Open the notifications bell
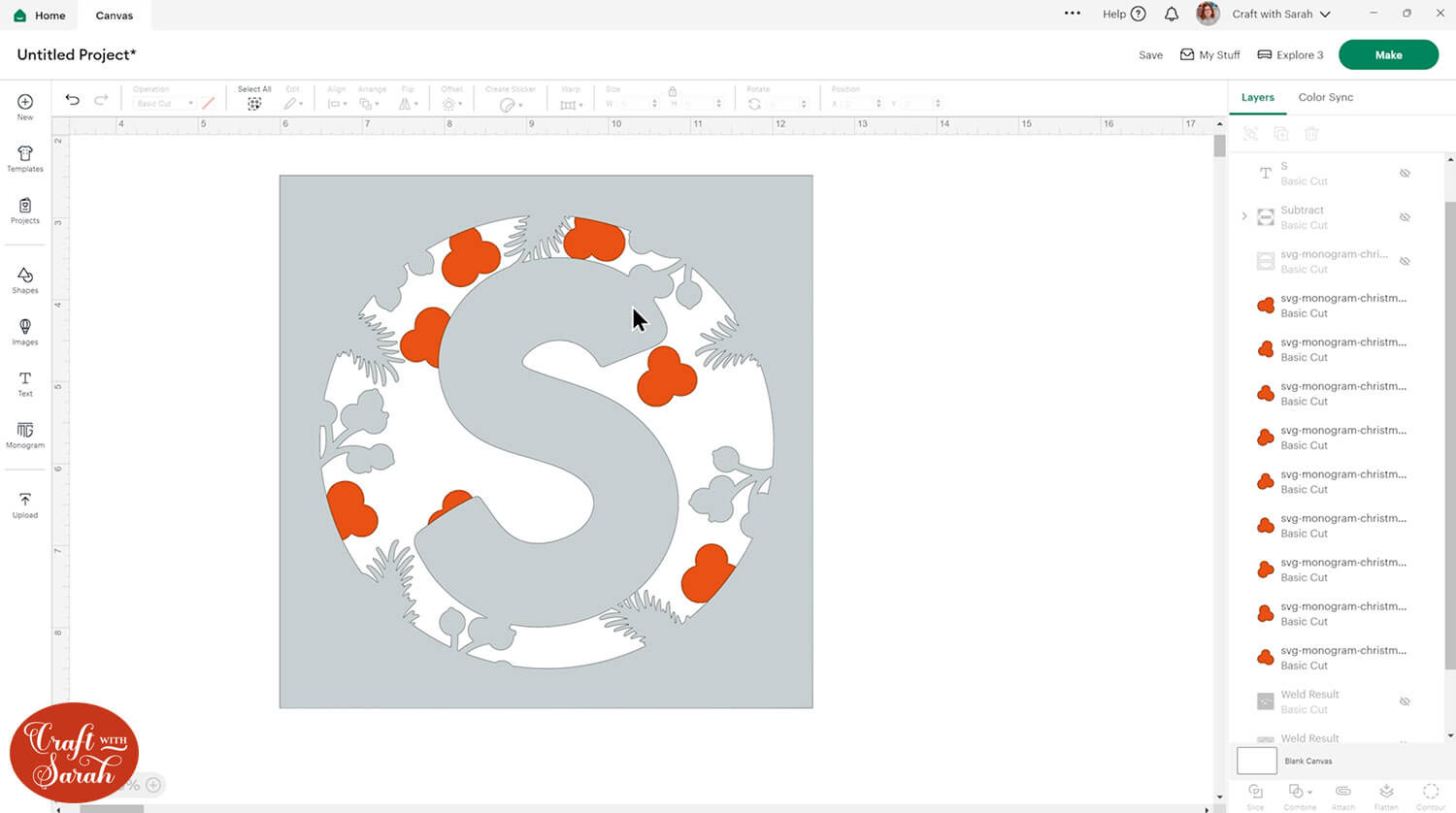1456x813 pixels. pyautogui.click(x=1172, y=15)
